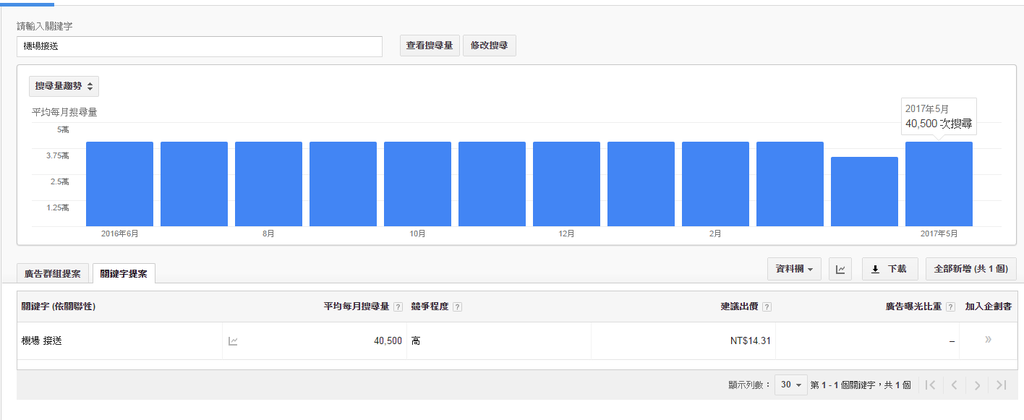Click the shorter April bar before 2017年5月
This screenshot has width=1024, height=420.
[864, 192]
